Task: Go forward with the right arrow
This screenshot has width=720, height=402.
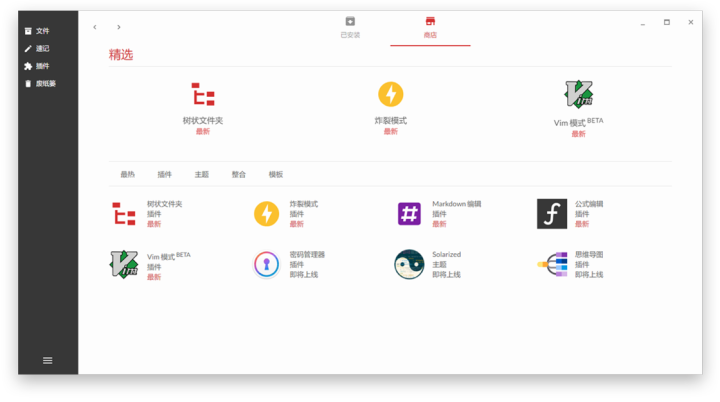Action: [118, 27]
